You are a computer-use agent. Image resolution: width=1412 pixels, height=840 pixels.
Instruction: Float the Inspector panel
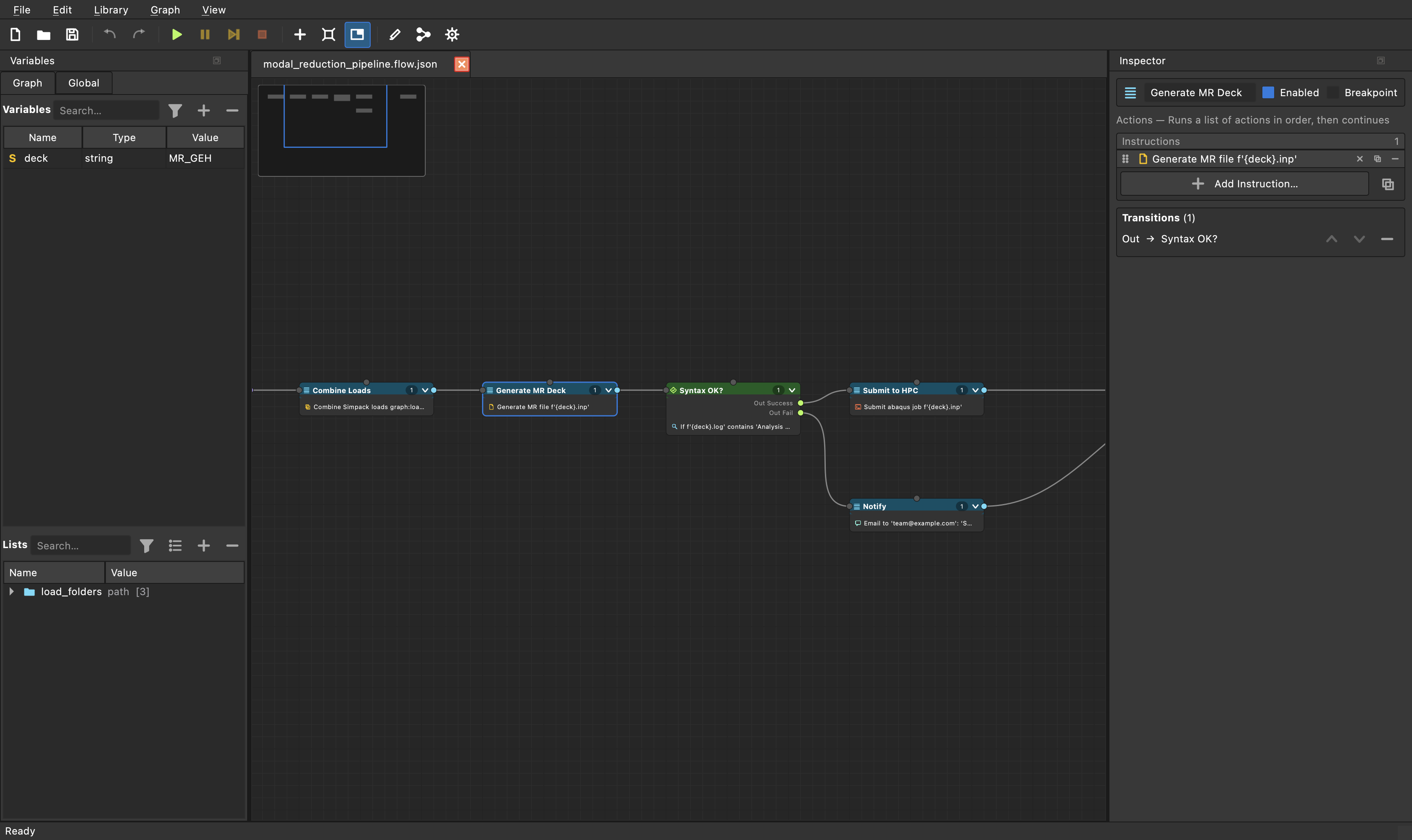1381,60
